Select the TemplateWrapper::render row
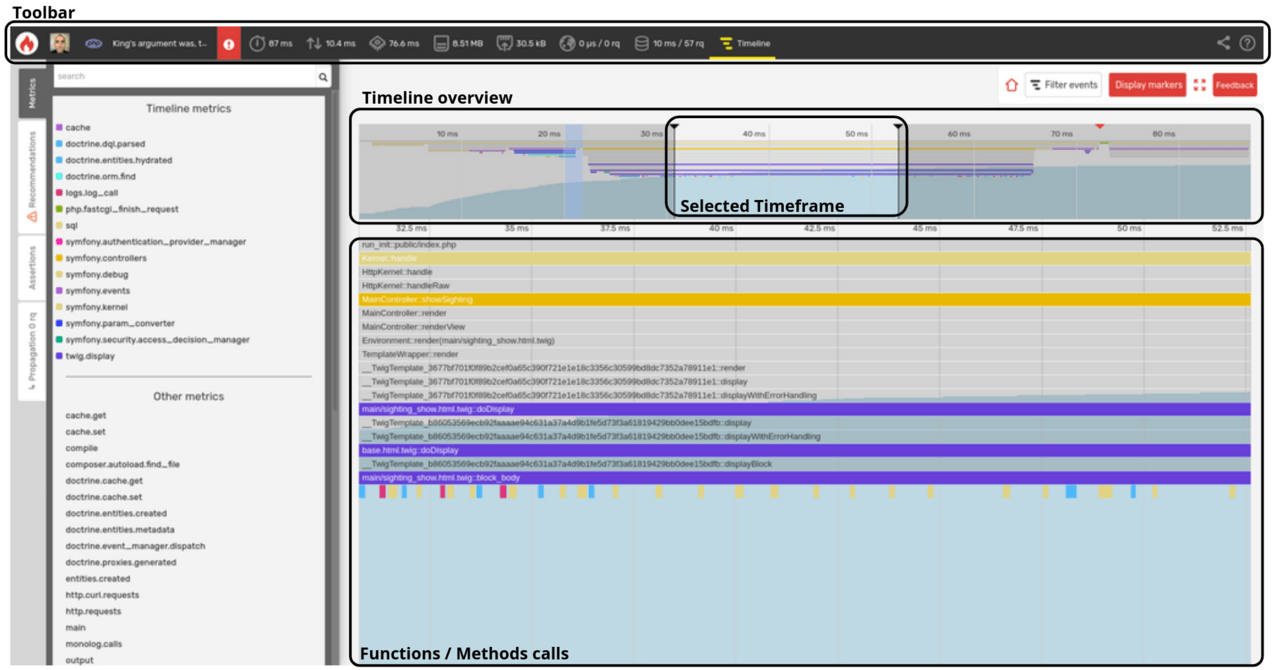This screenshot has width=1280, height=670. pos(805,354)
